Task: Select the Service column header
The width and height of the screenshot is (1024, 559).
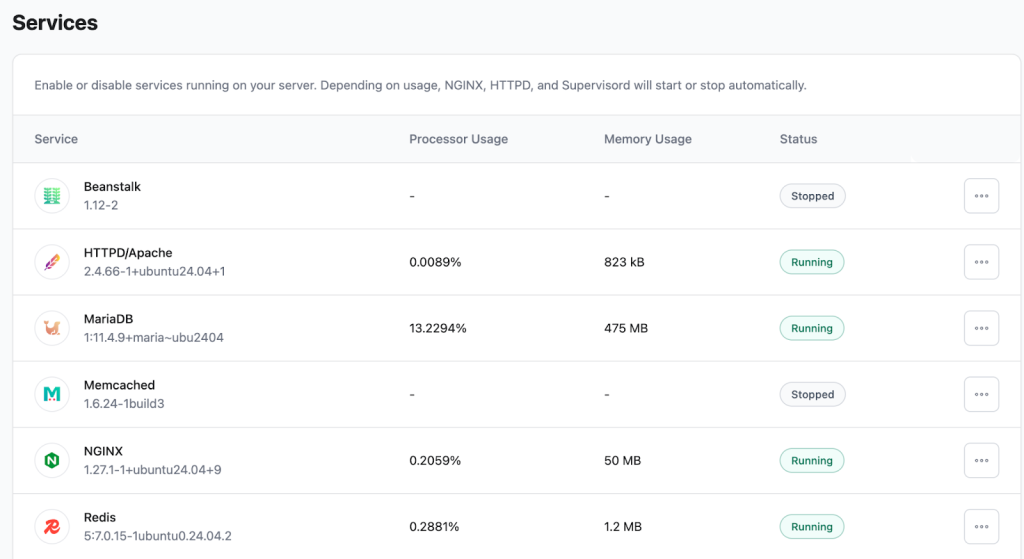Action: pos(56,139)
